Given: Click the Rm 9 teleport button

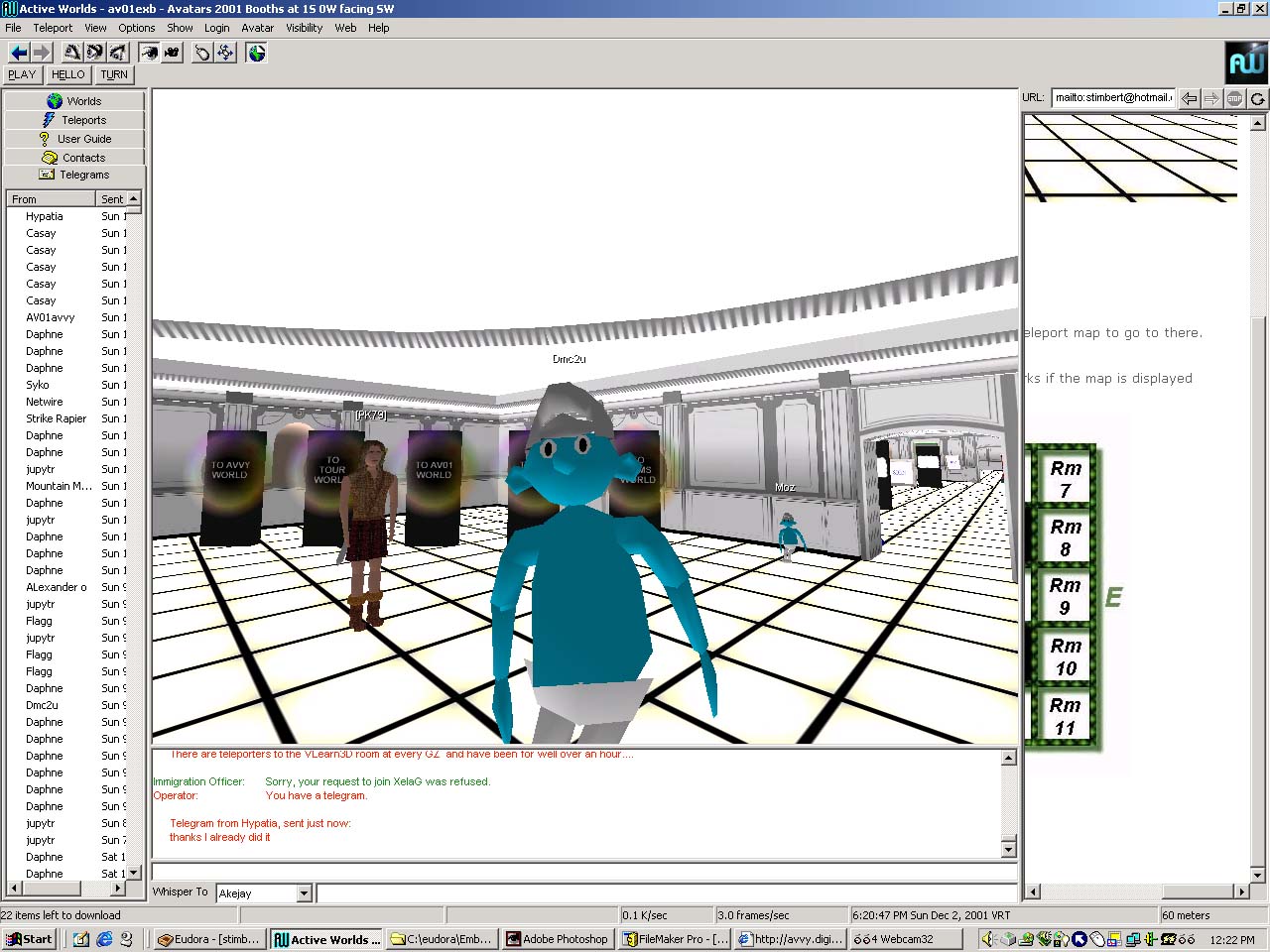Looking at the screenshot, I should click(1065, 596).
